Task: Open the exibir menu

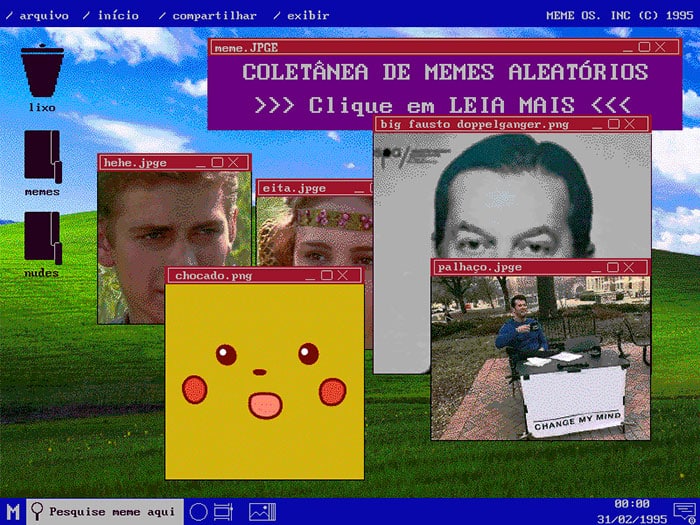Action: [x=307, y=15]
